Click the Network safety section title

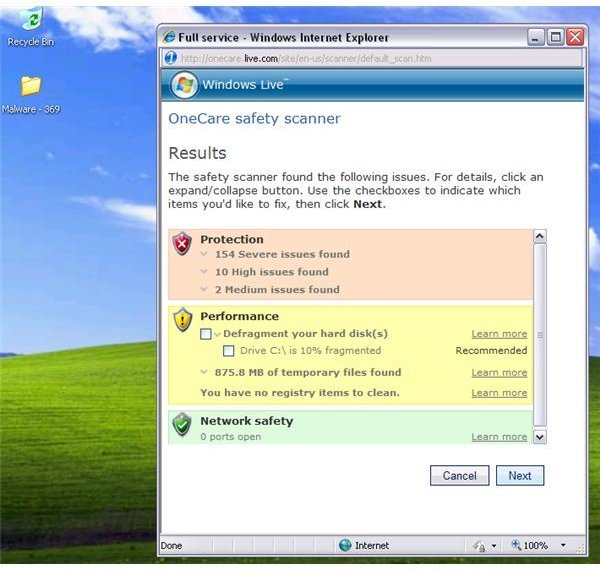(x=247, y=421)
